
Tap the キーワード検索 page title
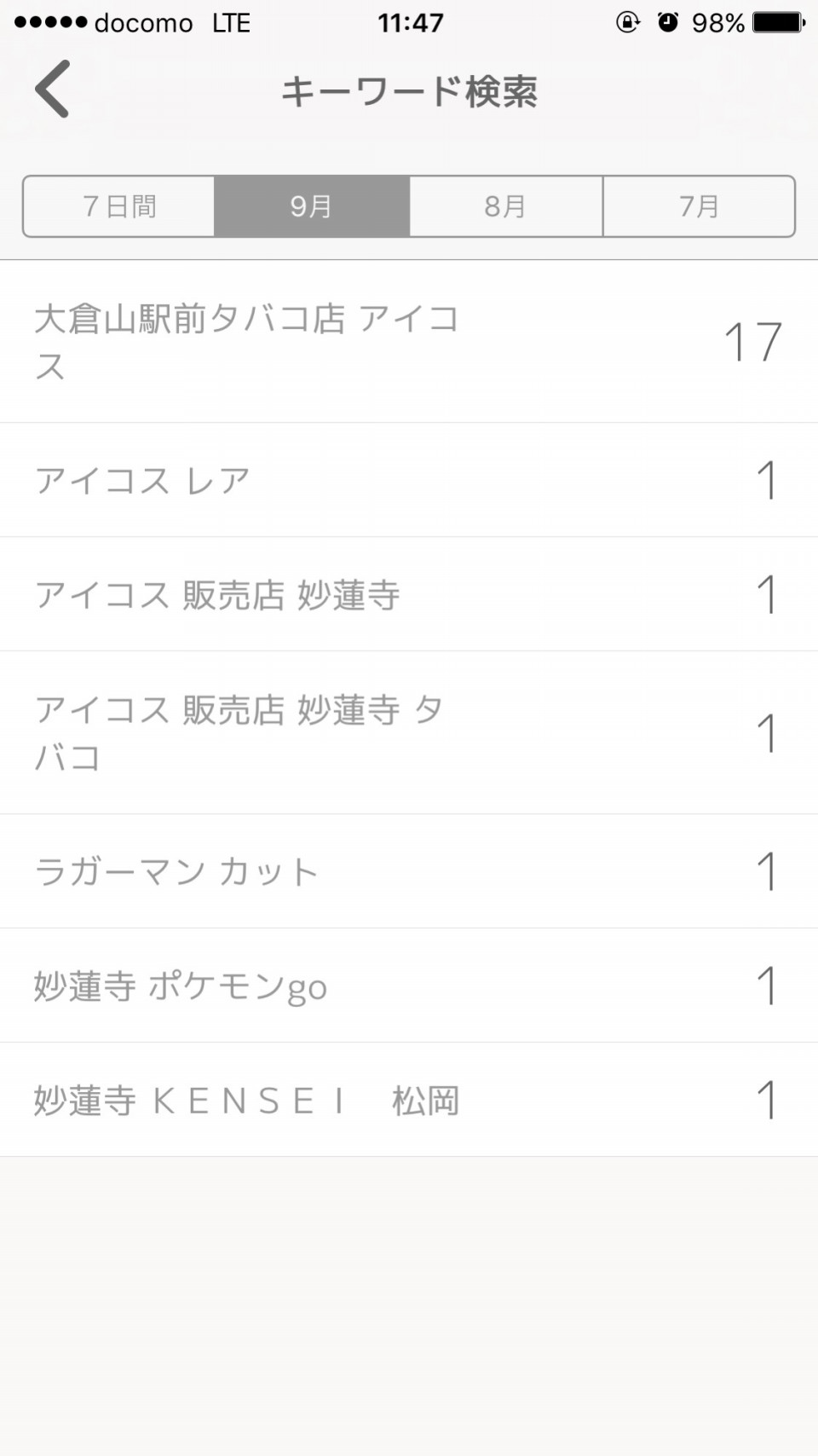click(x=409, y=91)
